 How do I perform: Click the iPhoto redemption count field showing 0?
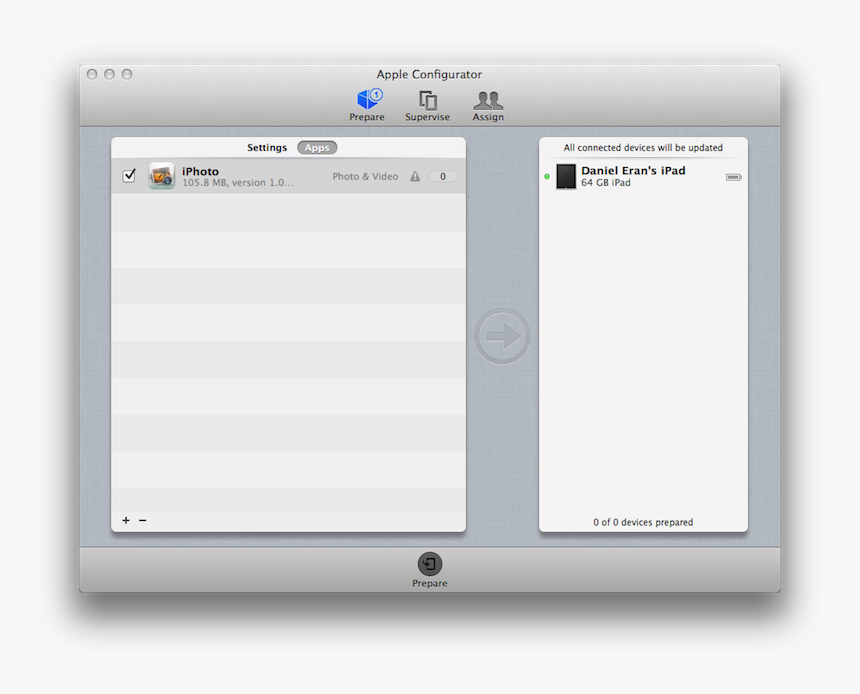(443, 177)
